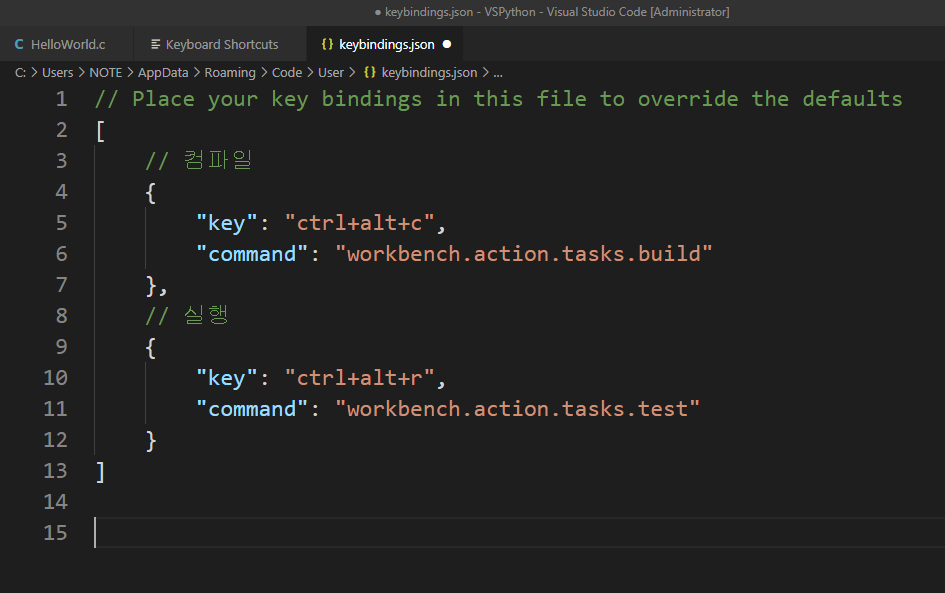The width and height of the screenshot is (945, 593).
Task: Place cursor at the closing square bracket
Action: [x=101, y=471]
